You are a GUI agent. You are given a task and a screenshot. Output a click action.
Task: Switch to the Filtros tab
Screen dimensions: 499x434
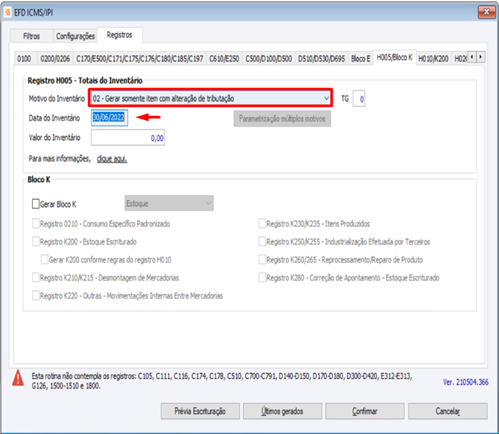coord(31,36)
